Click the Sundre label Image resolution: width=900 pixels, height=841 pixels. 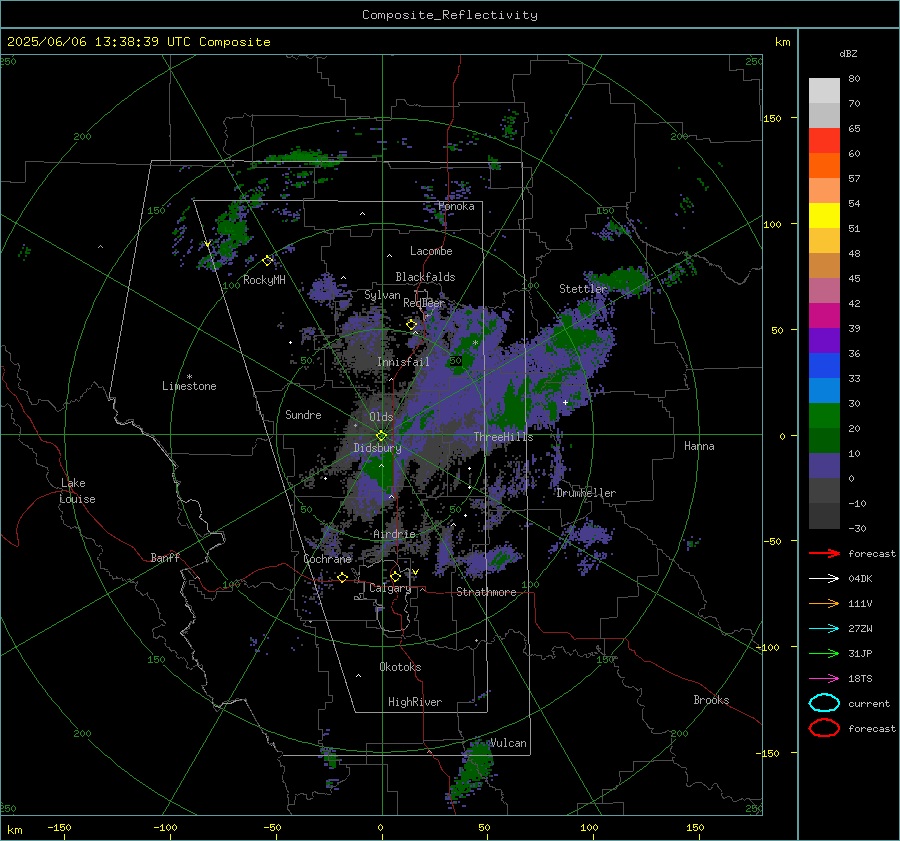click(303, 415)
